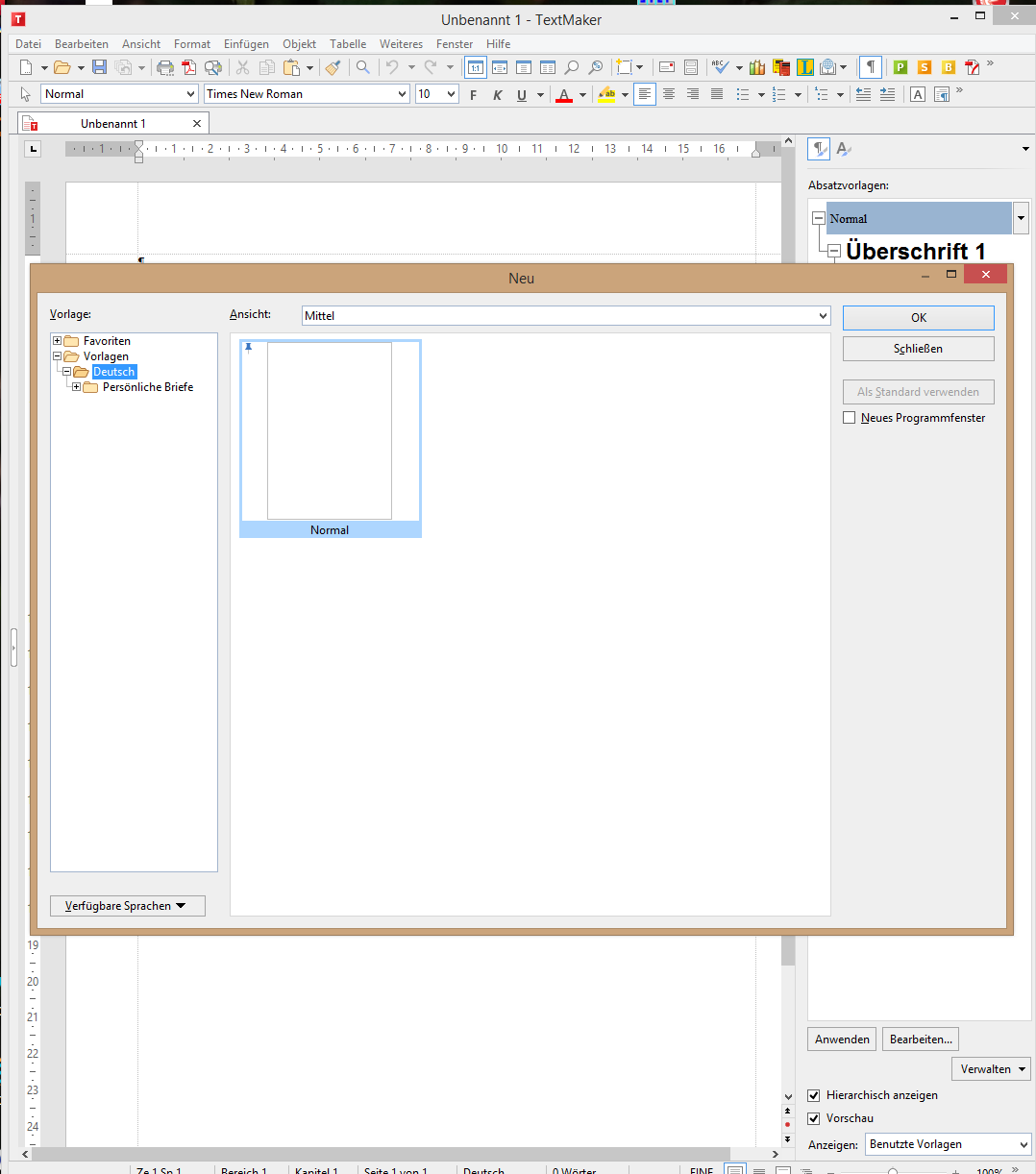Click OK in the Neu dialog
Image resolution: width=1036 pixels, height=1174 pixels.
919,318
